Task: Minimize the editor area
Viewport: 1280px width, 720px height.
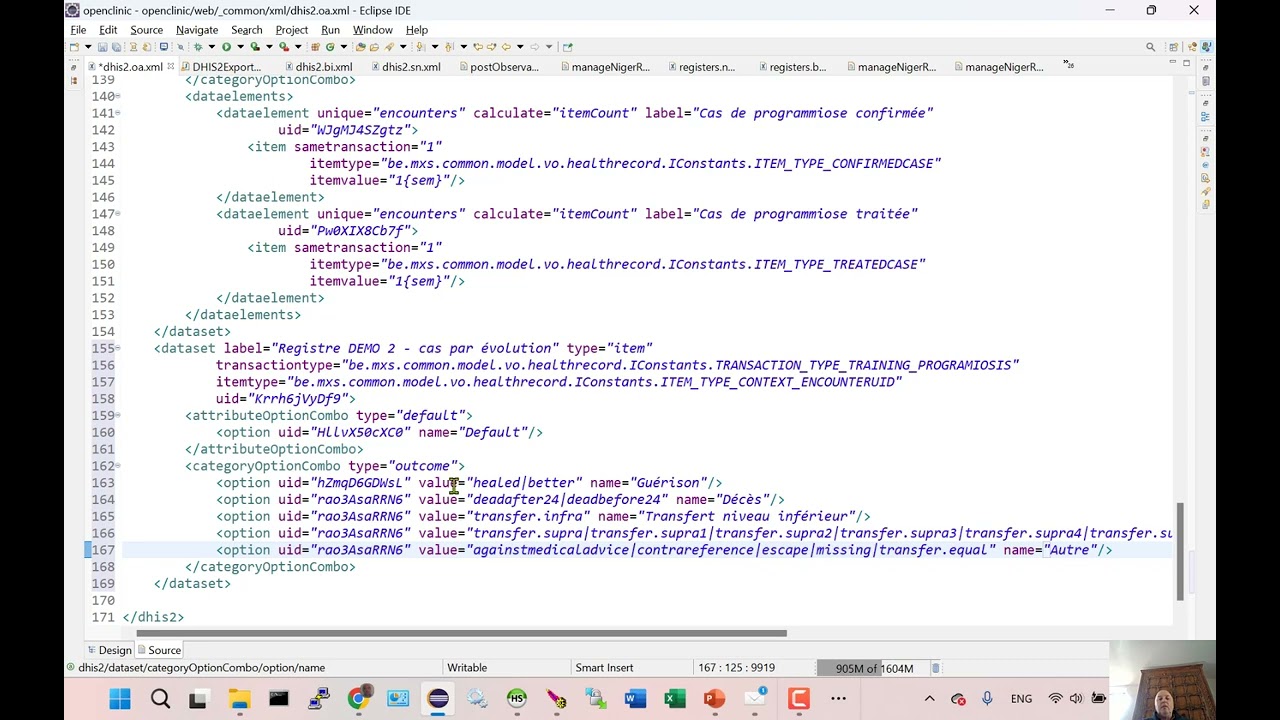Action: tap(1173, 62)
